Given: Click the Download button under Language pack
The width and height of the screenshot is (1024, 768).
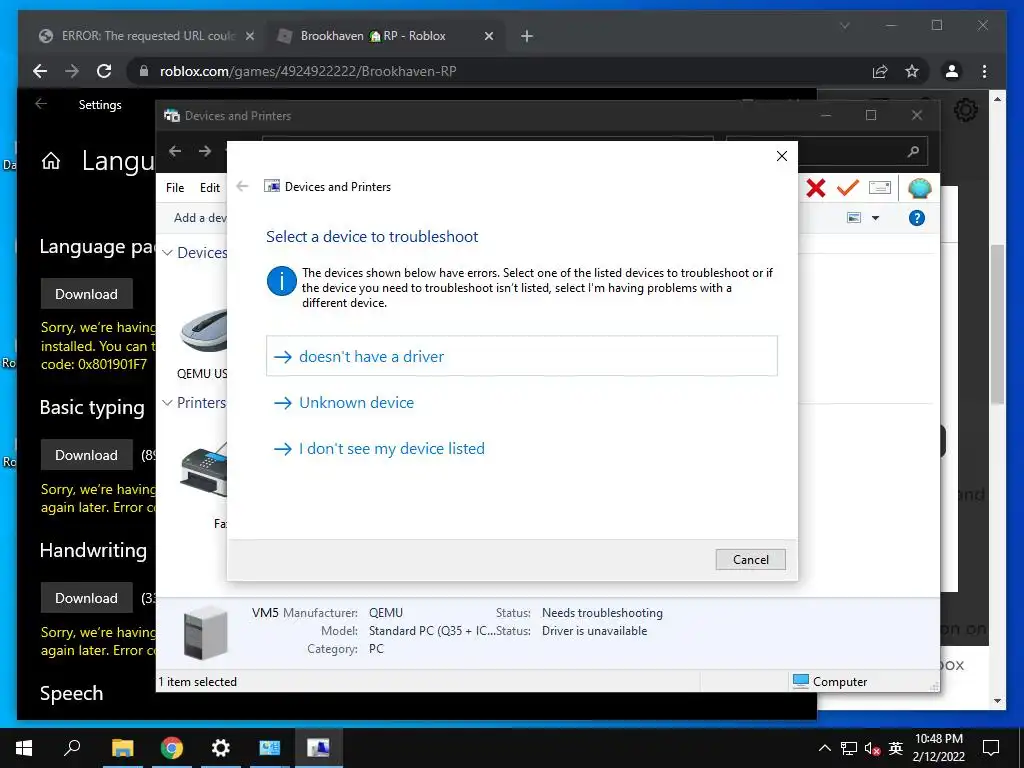Looking at the screenshot, I should point(86,294).
